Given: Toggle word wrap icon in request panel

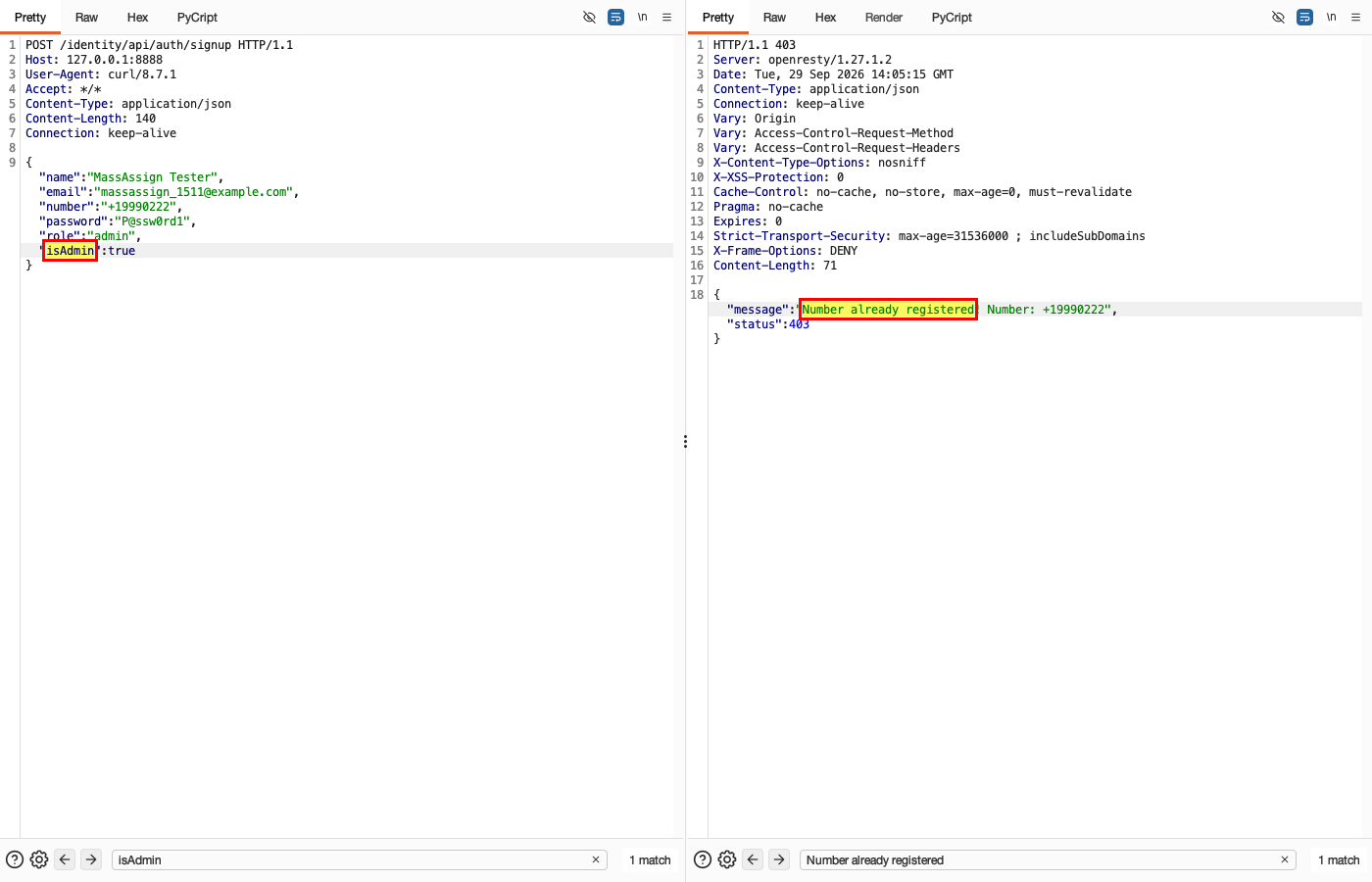Looking at the screenshot, I should click(615, 17).
